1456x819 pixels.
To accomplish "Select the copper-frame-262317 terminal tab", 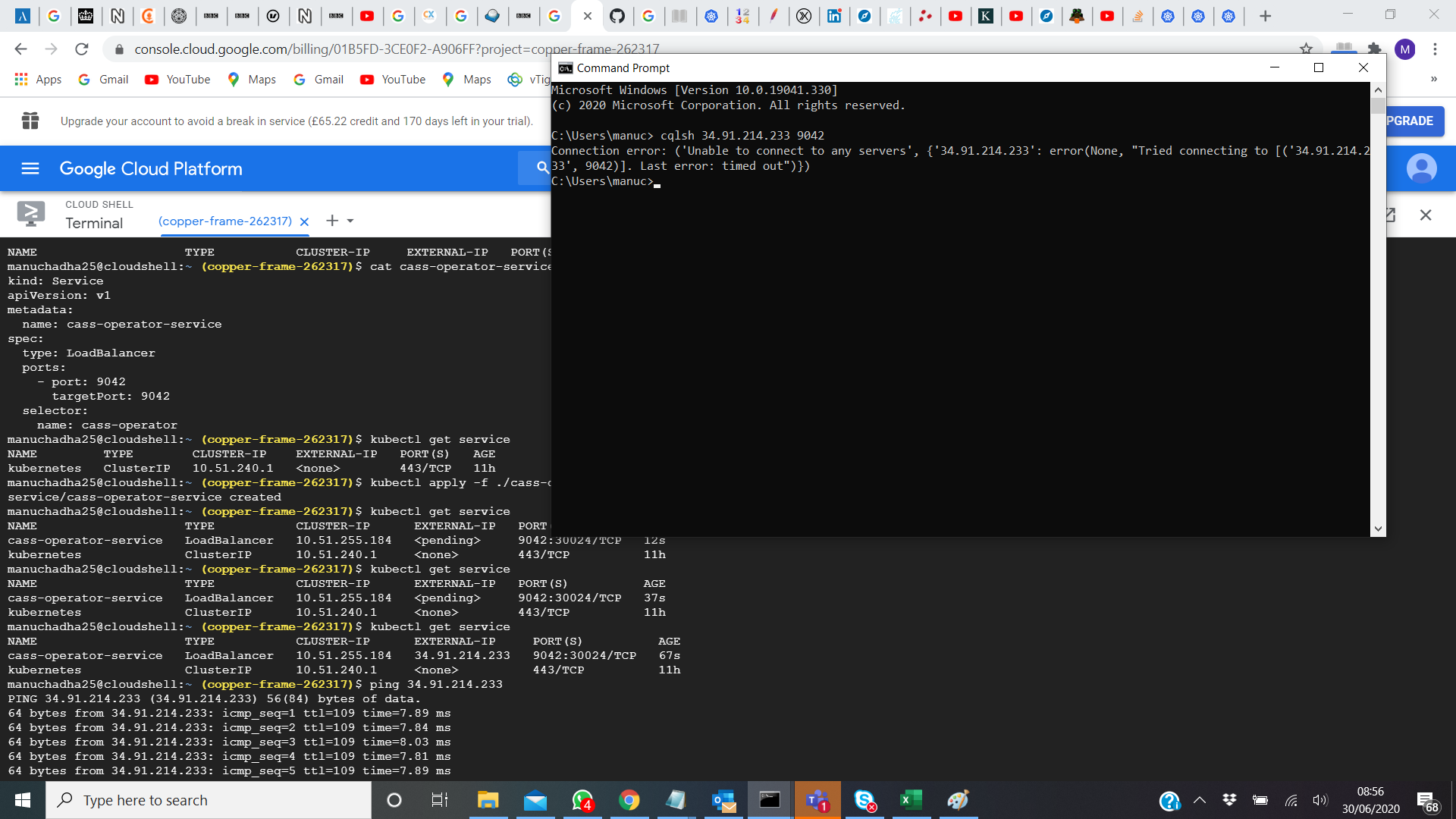I will coord(224,221).
